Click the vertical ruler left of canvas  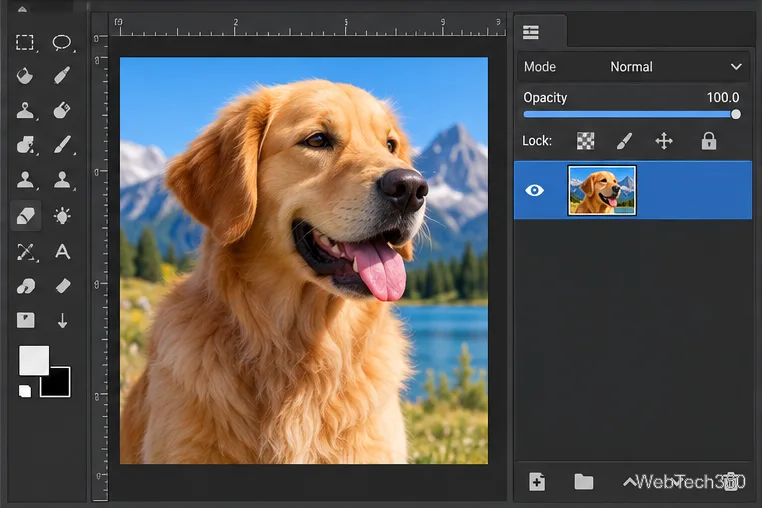click(100, 269)
